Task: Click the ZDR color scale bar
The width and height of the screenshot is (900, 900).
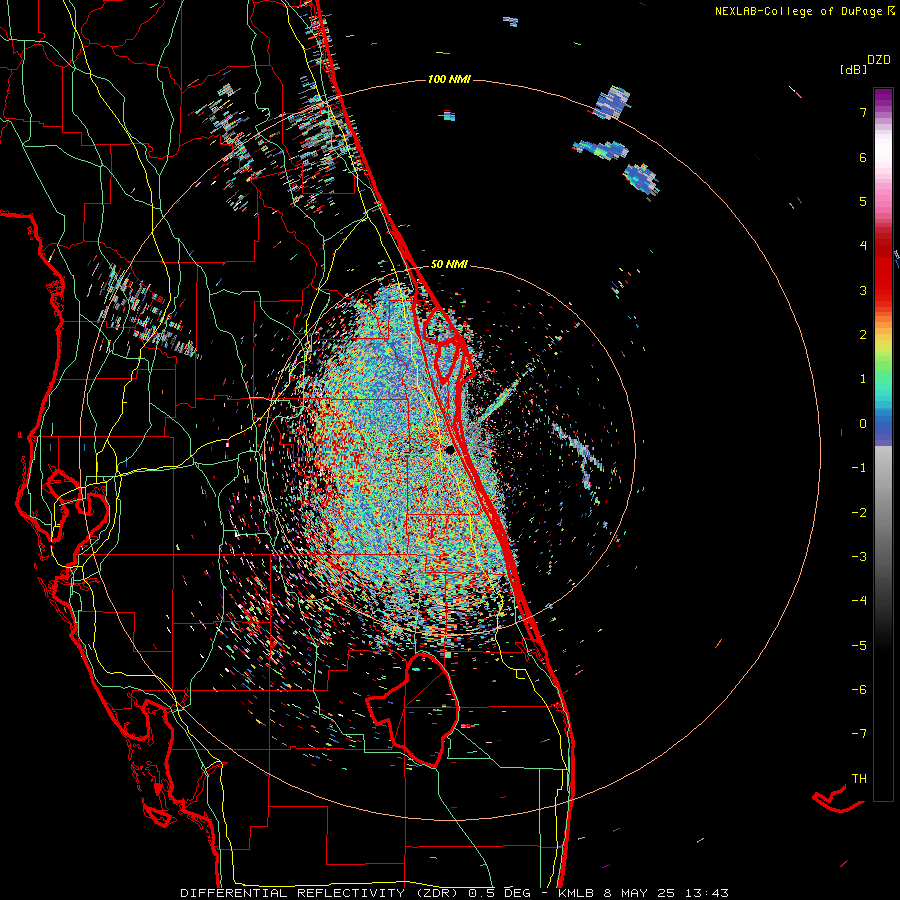Action: 883,444
